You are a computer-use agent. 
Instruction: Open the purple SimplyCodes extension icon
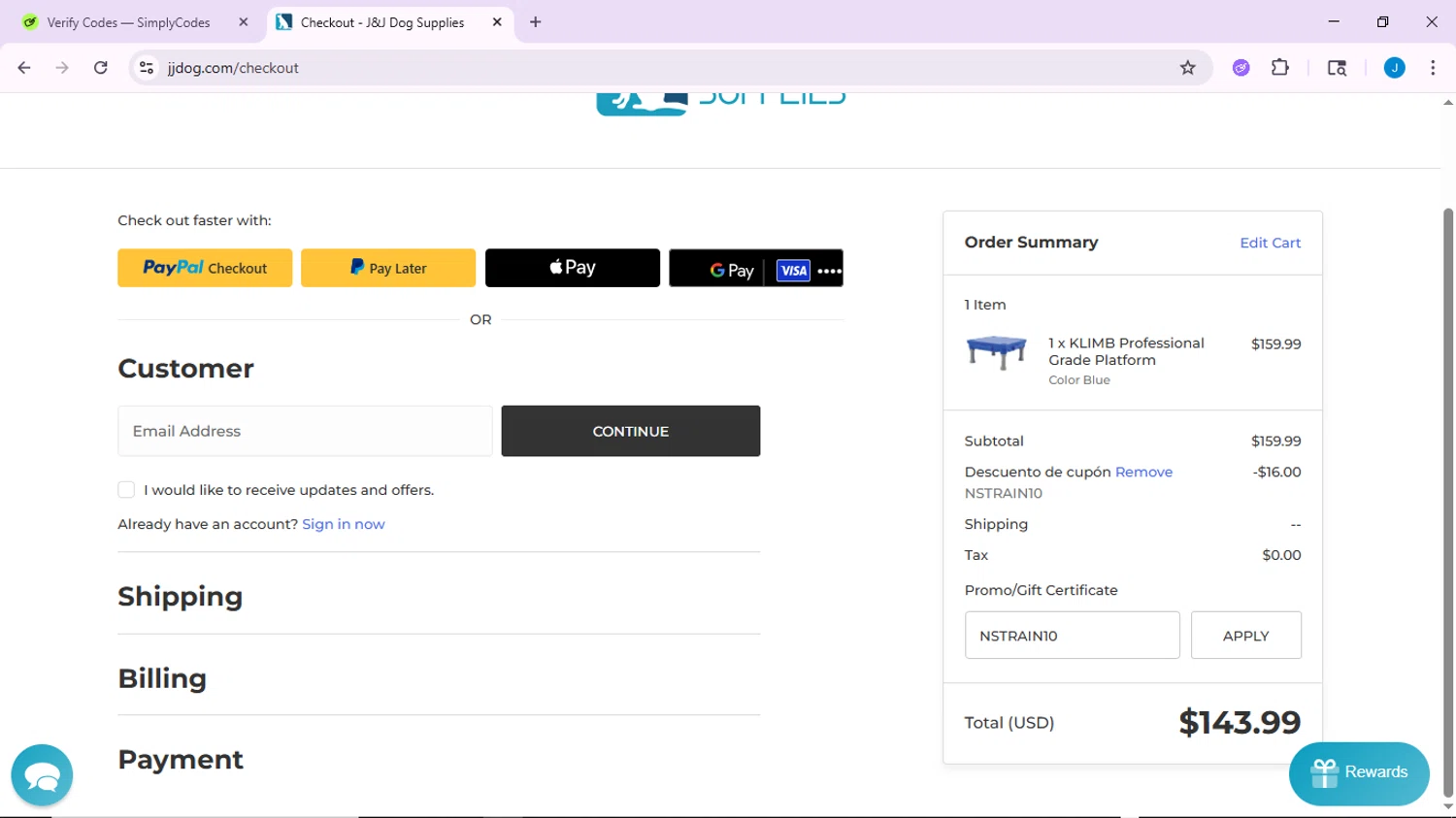tap(1241, 68)
